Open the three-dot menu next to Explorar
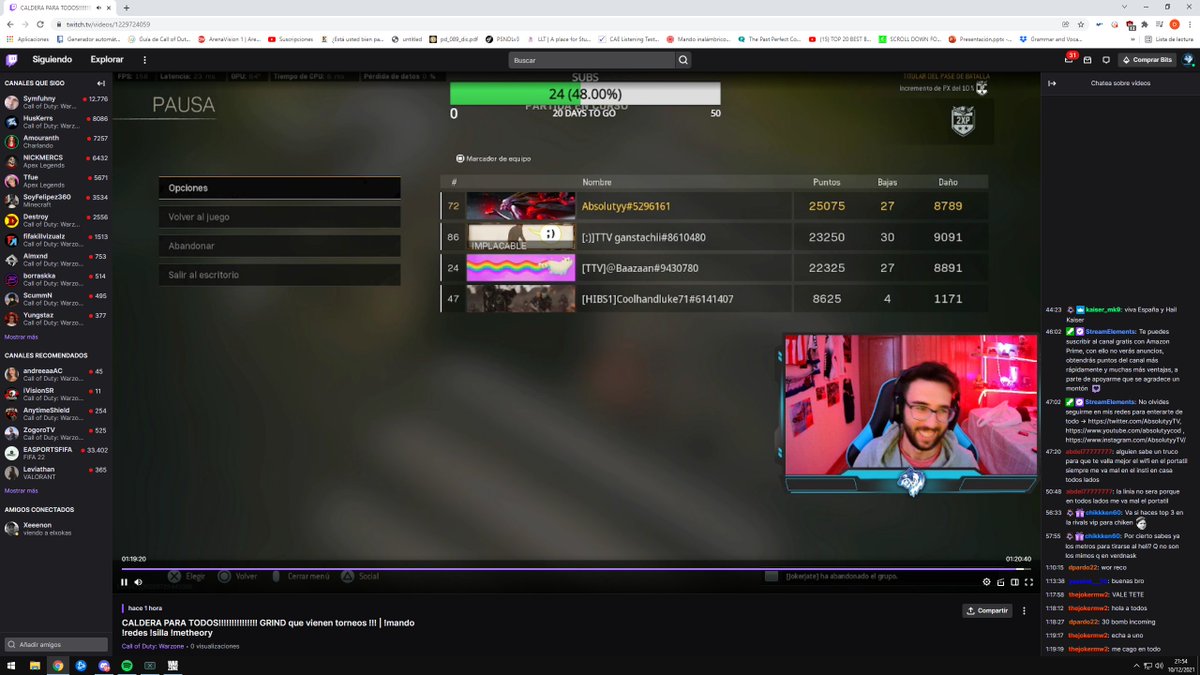Image resolution: width=1200 pixels, height=675 pixels. click(144, 59)
